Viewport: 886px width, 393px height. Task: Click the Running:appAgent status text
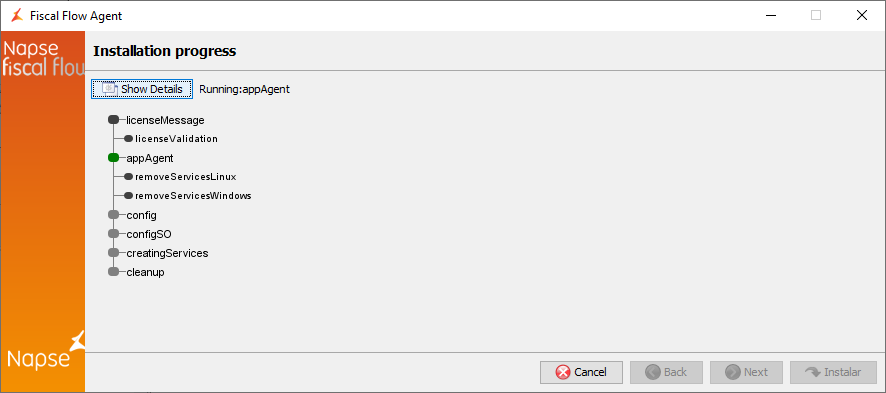point(245,89)
